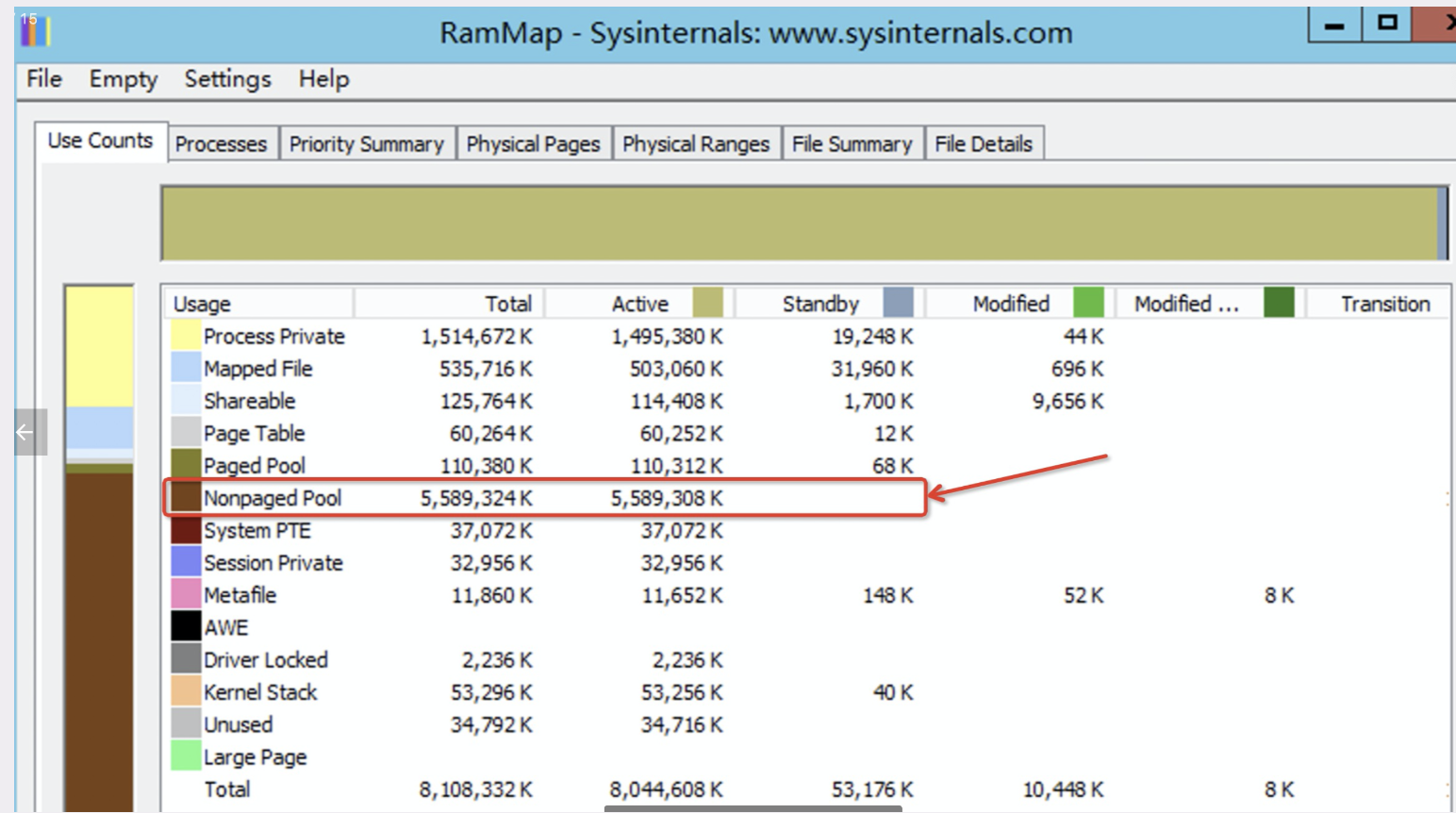
Task: Click the Active header olive color swatch
Action: pyautogui.click(x=708, y=304)
